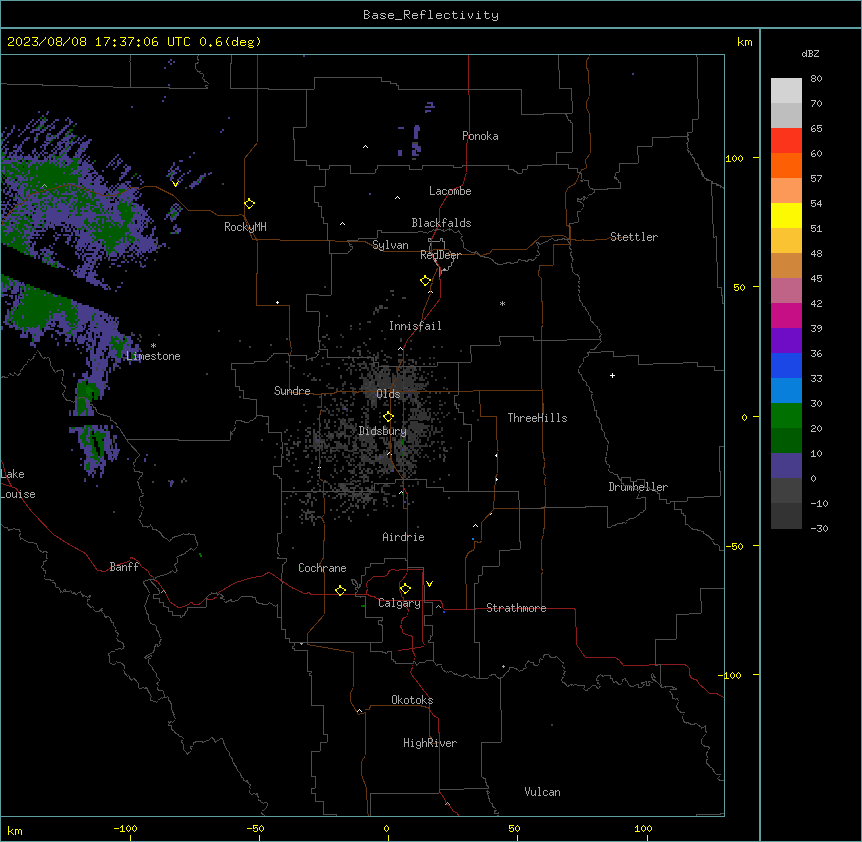Click the km unit label next to the timestamp

click(744, 42)
